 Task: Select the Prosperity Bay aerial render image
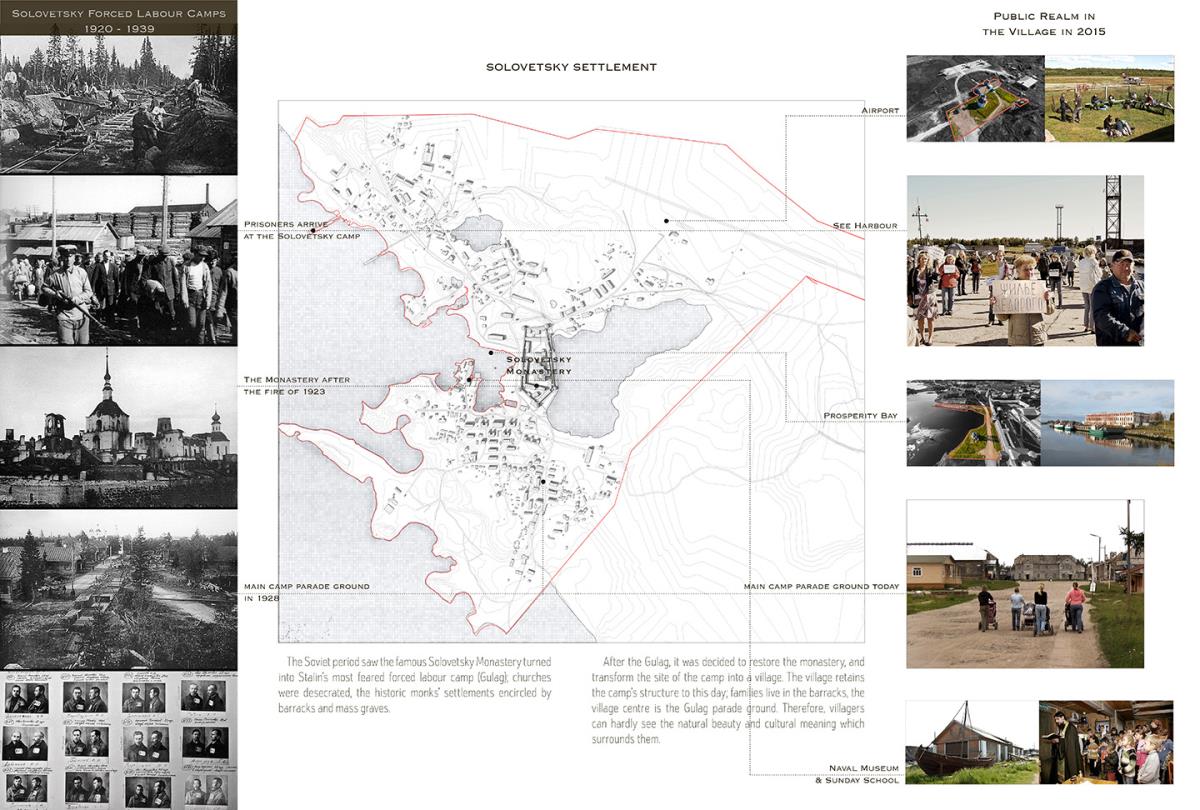pyautogui.click(x=973, y=423)
